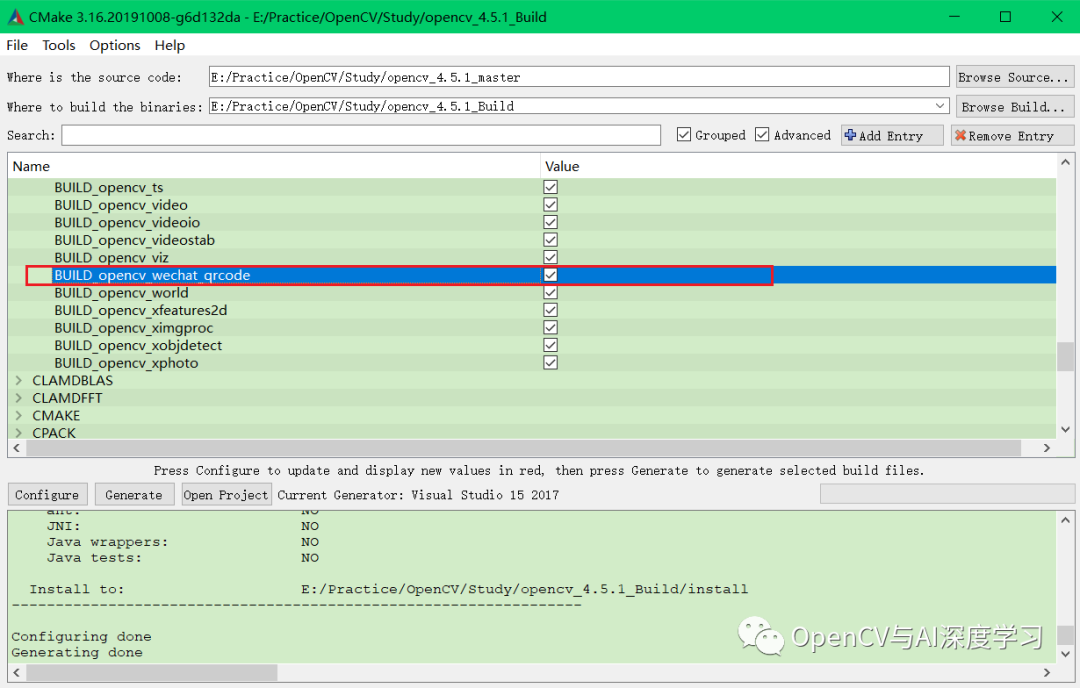This screenshot has width=1080, height=688.
Task: Click output log horizontal scrollbar thumb
Action: click(x=152, y=672)
